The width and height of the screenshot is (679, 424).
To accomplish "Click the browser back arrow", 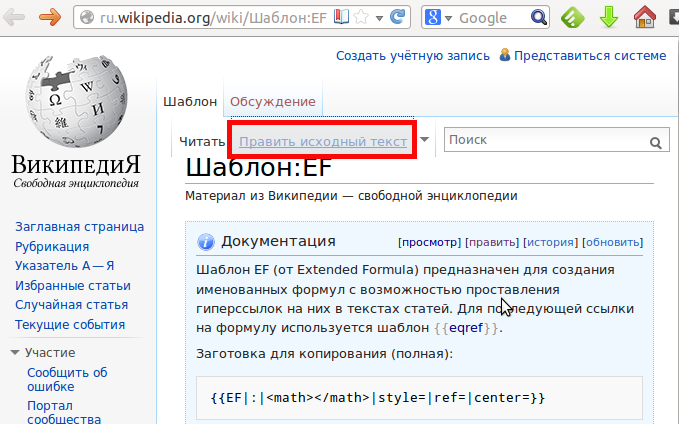I will click(14, 17).
